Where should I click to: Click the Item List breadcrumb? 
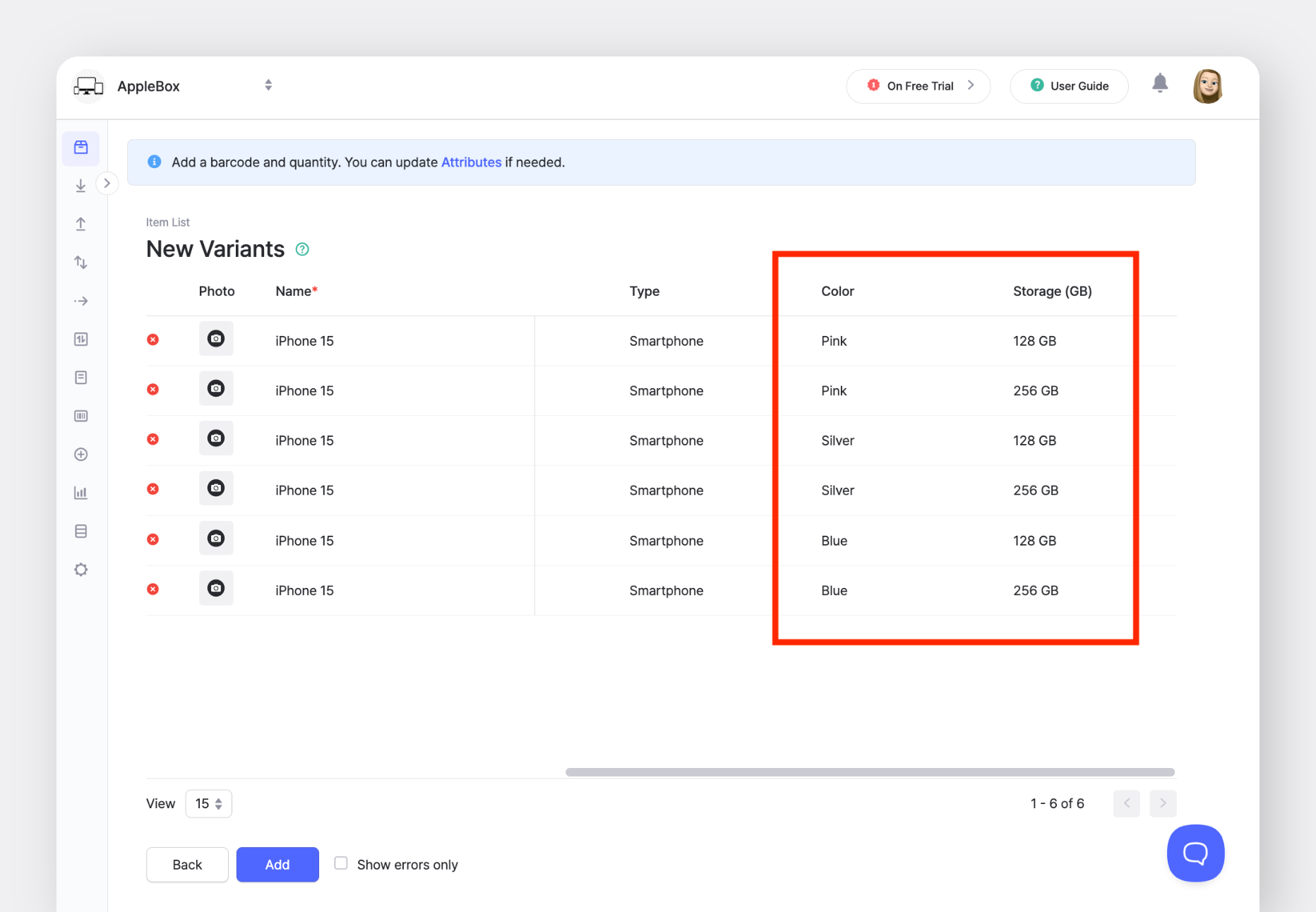(x=168, y=222)
